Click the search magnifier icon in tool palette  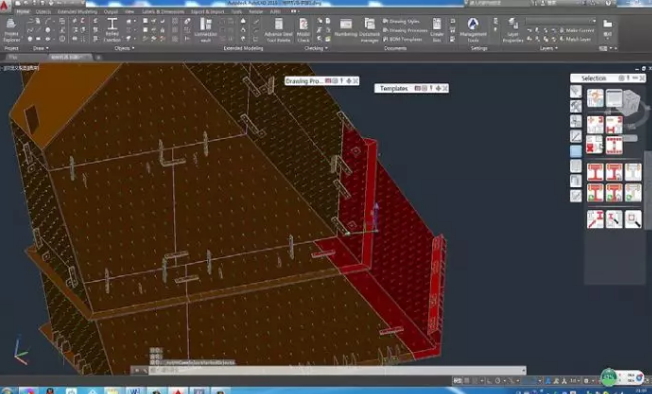[x=632, y=219]
